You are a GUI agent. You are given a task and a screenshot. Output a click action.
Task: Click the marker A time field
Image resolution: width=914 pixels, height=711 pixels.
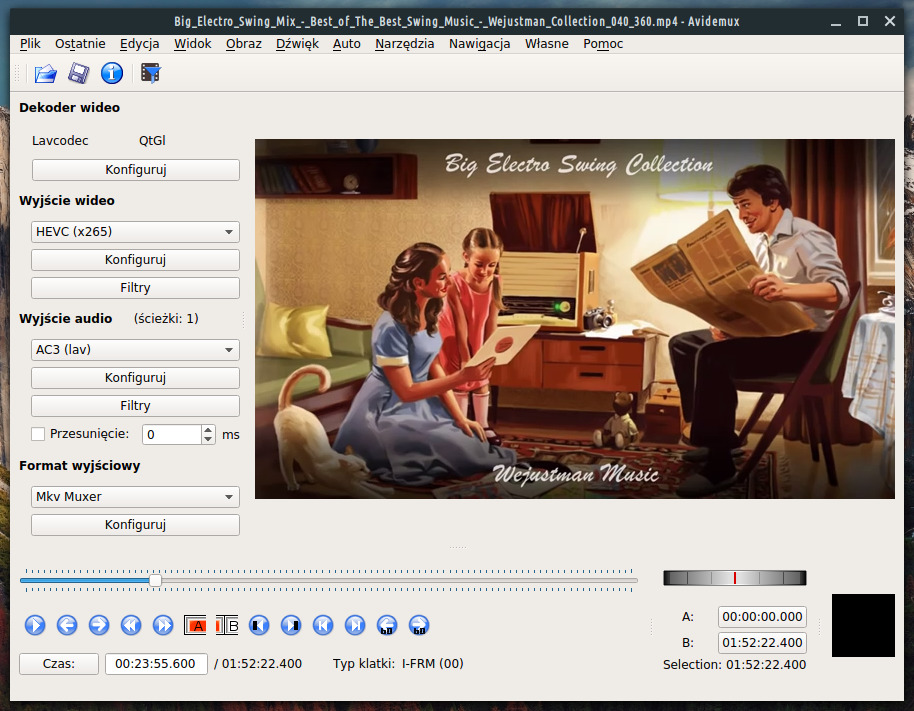coord(762,617)
